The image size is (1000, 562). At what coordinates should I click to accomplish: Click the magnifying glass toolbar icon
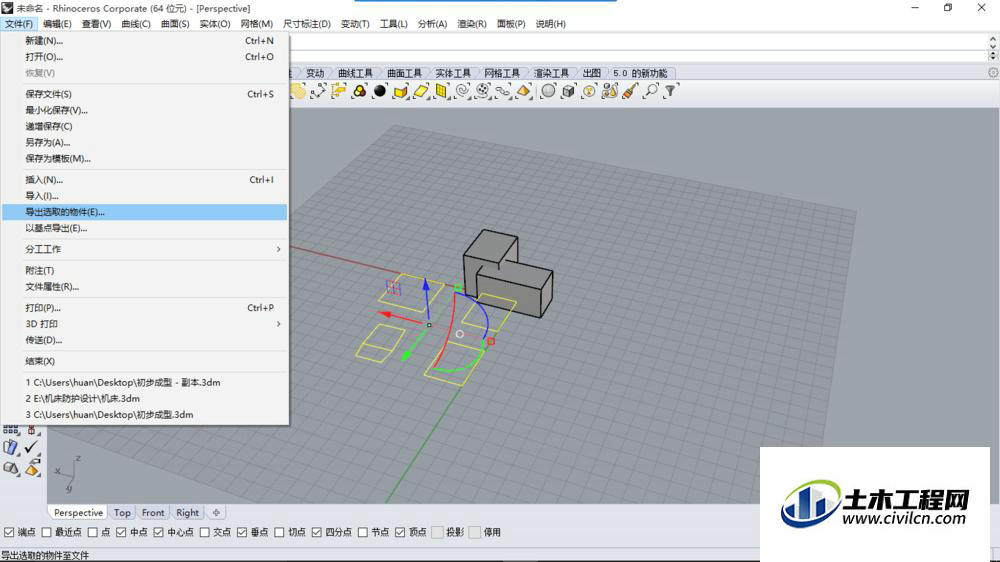click(x=651, y=91)
